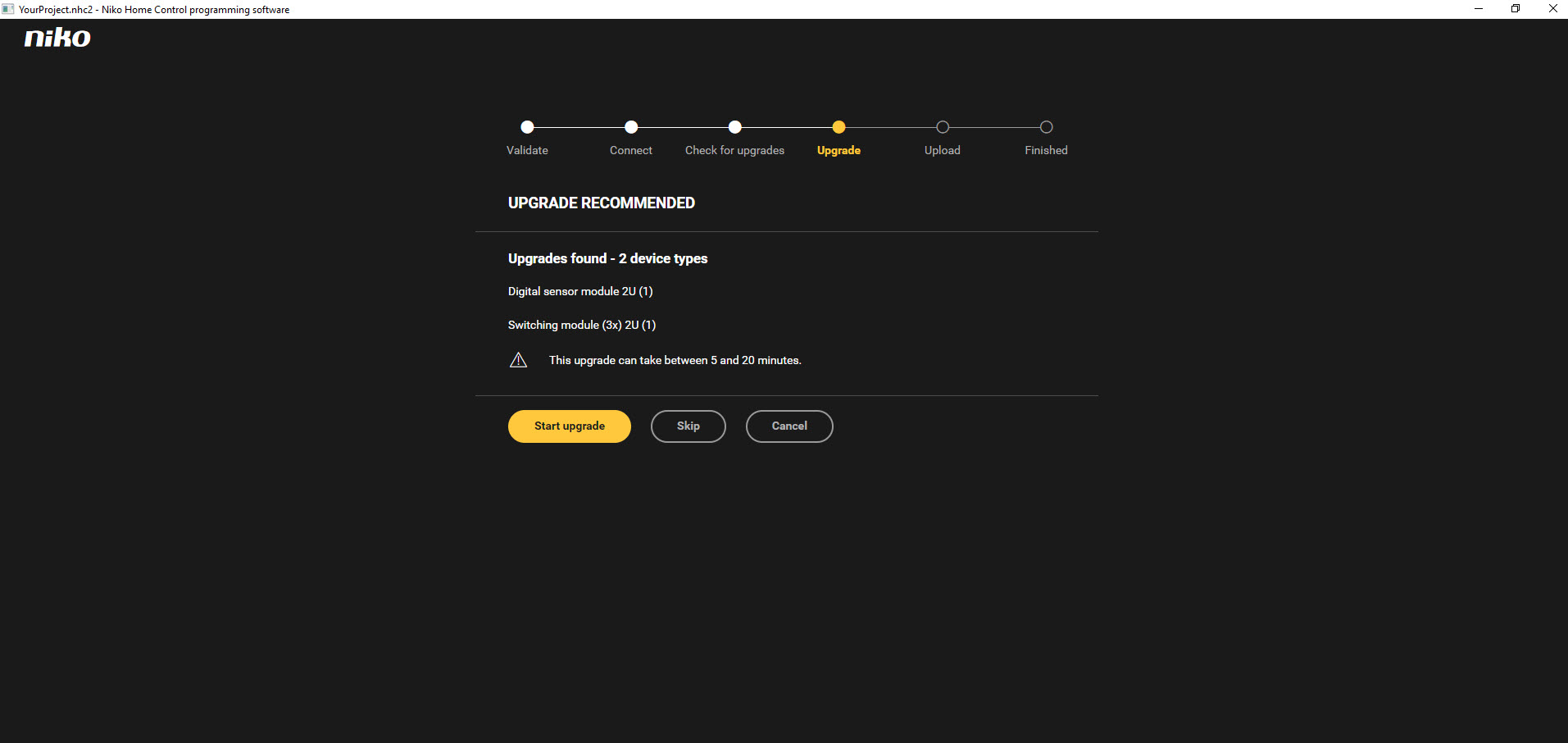Click the Upgrades found heading
The width and height of the screenshot is (1568, 743).
[x=607, y=258]
